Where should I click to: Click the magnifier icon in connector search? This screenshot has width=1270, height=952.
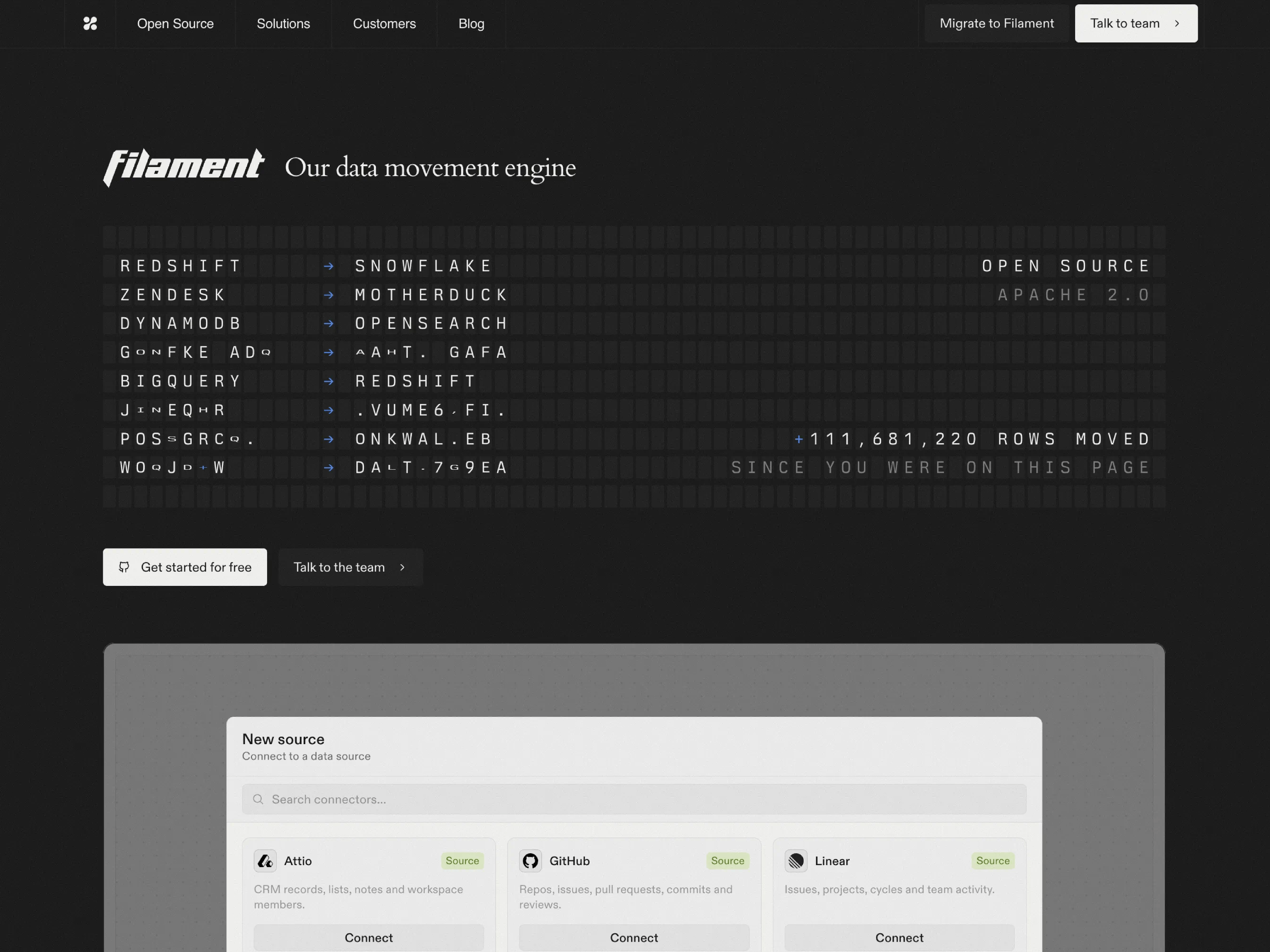coord(258,799)
